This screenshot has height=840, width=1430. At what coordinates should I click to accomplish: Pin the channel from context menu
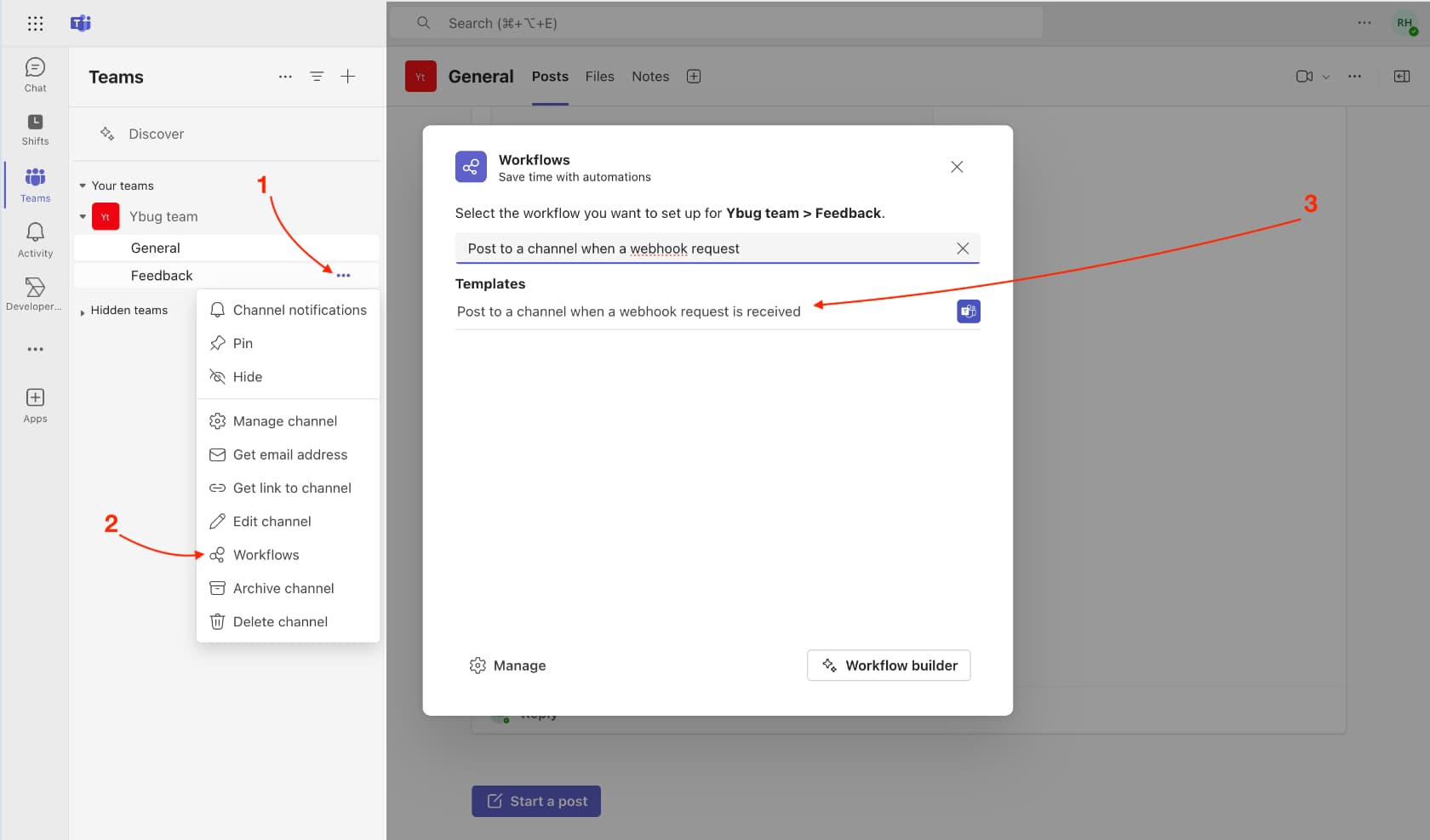243,343
